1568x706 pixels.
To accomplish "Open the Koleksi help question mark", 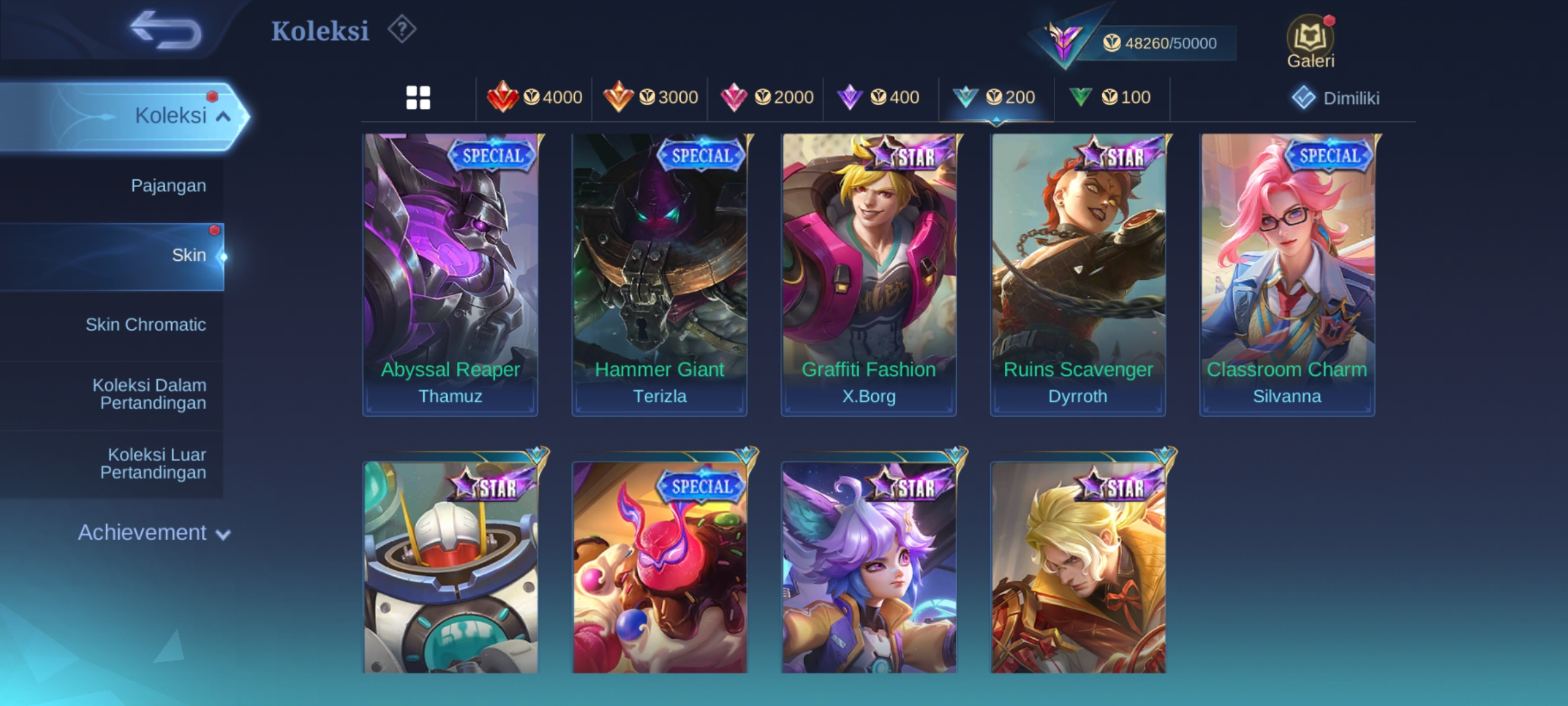I will click(402, 30).
